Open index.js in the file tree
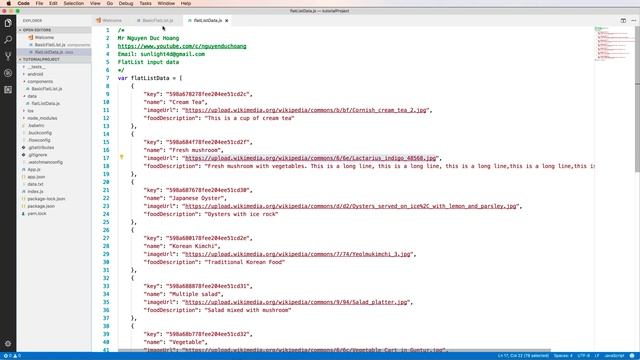 [x=35, y=191]
